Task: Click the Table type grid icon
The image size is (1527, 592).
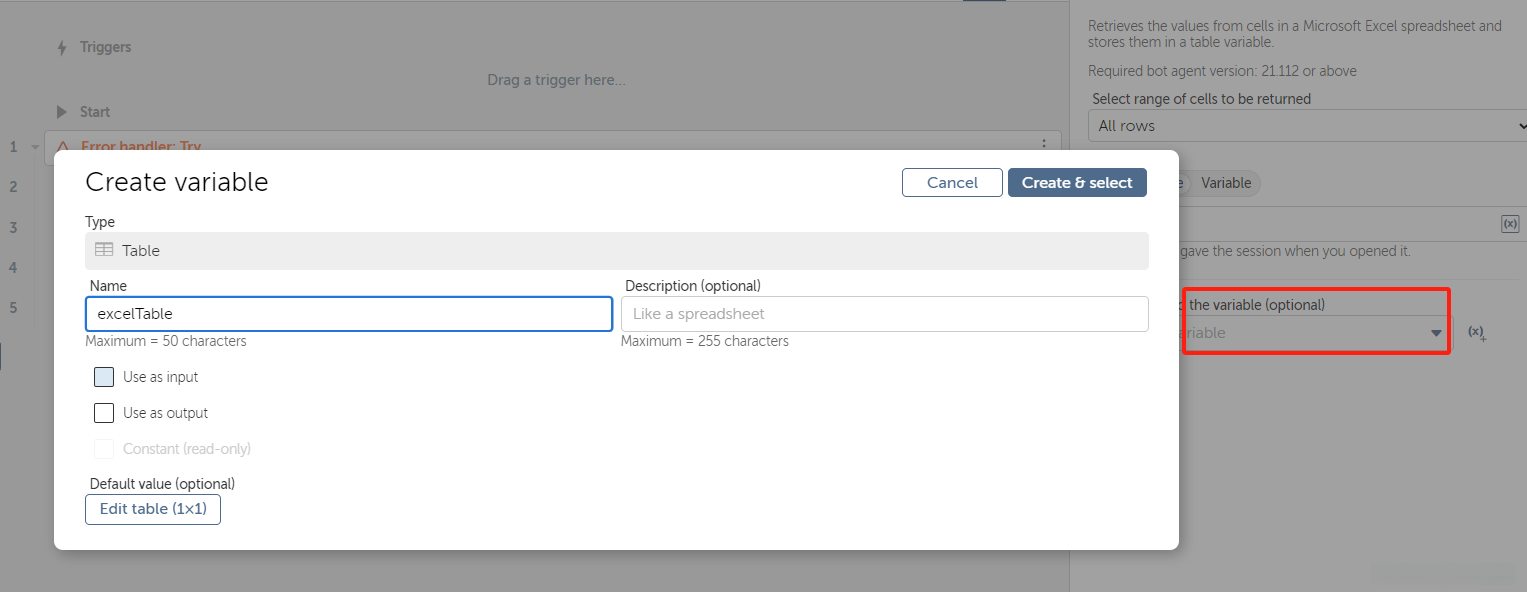Action: (104, 250)
